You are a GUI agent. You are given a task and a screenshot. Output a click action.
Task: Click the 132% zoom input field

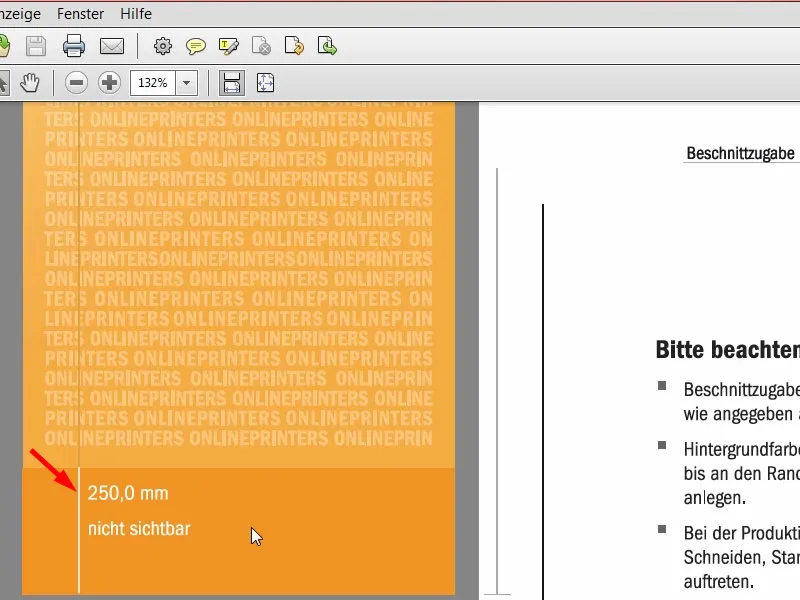153,83
